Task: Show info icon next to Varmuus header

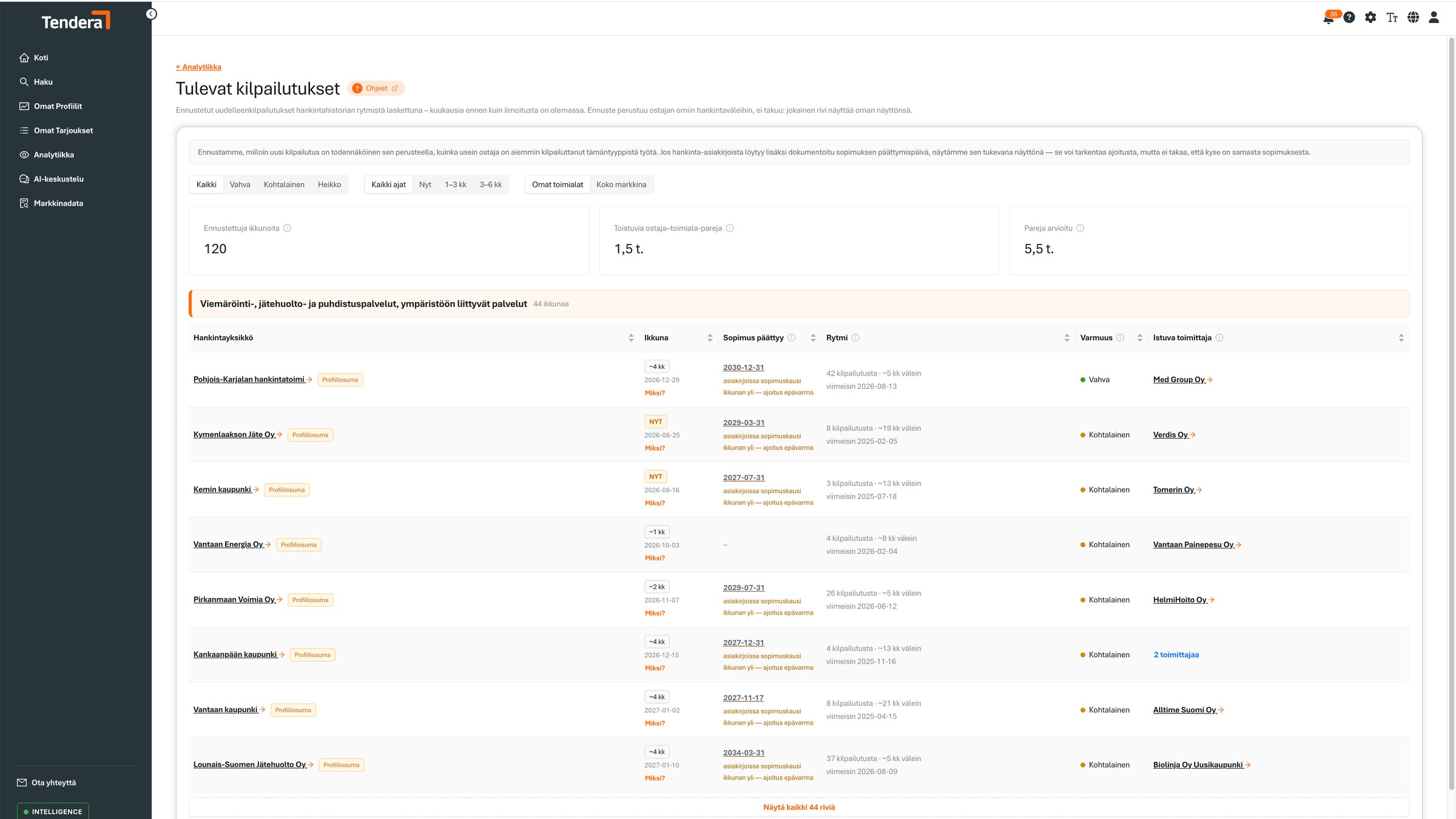Action: (1121, 338)
